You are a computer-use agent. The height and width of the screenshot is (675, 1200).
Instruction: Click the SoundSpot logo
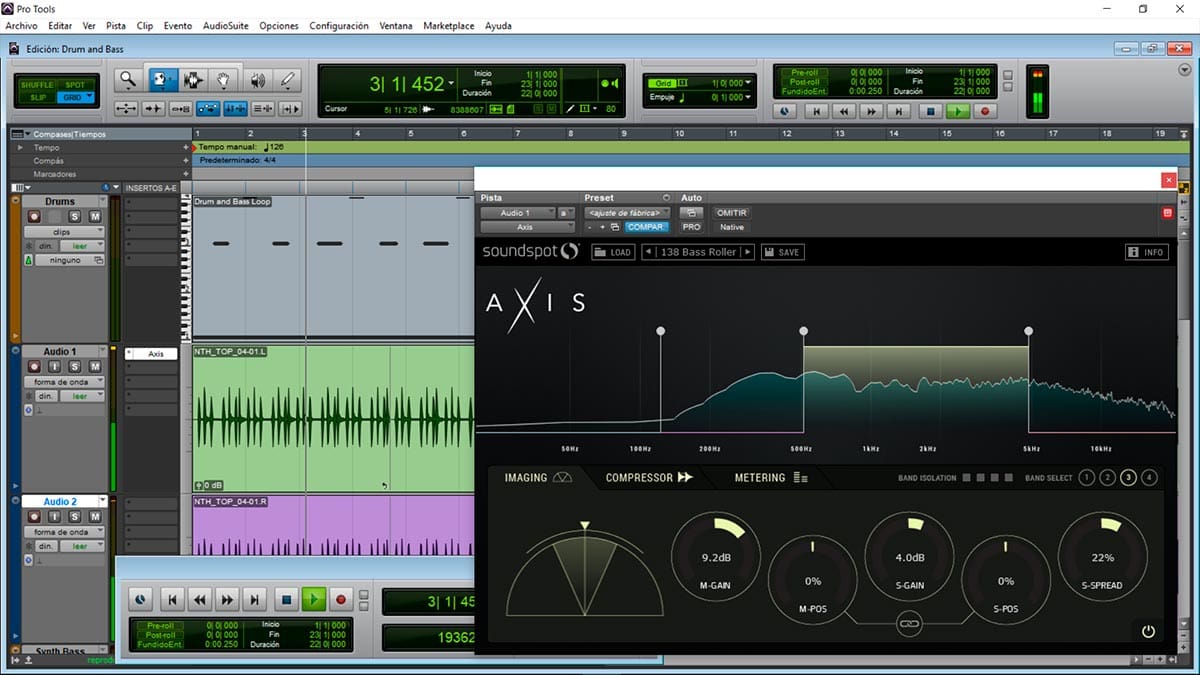tap(531, 252)
